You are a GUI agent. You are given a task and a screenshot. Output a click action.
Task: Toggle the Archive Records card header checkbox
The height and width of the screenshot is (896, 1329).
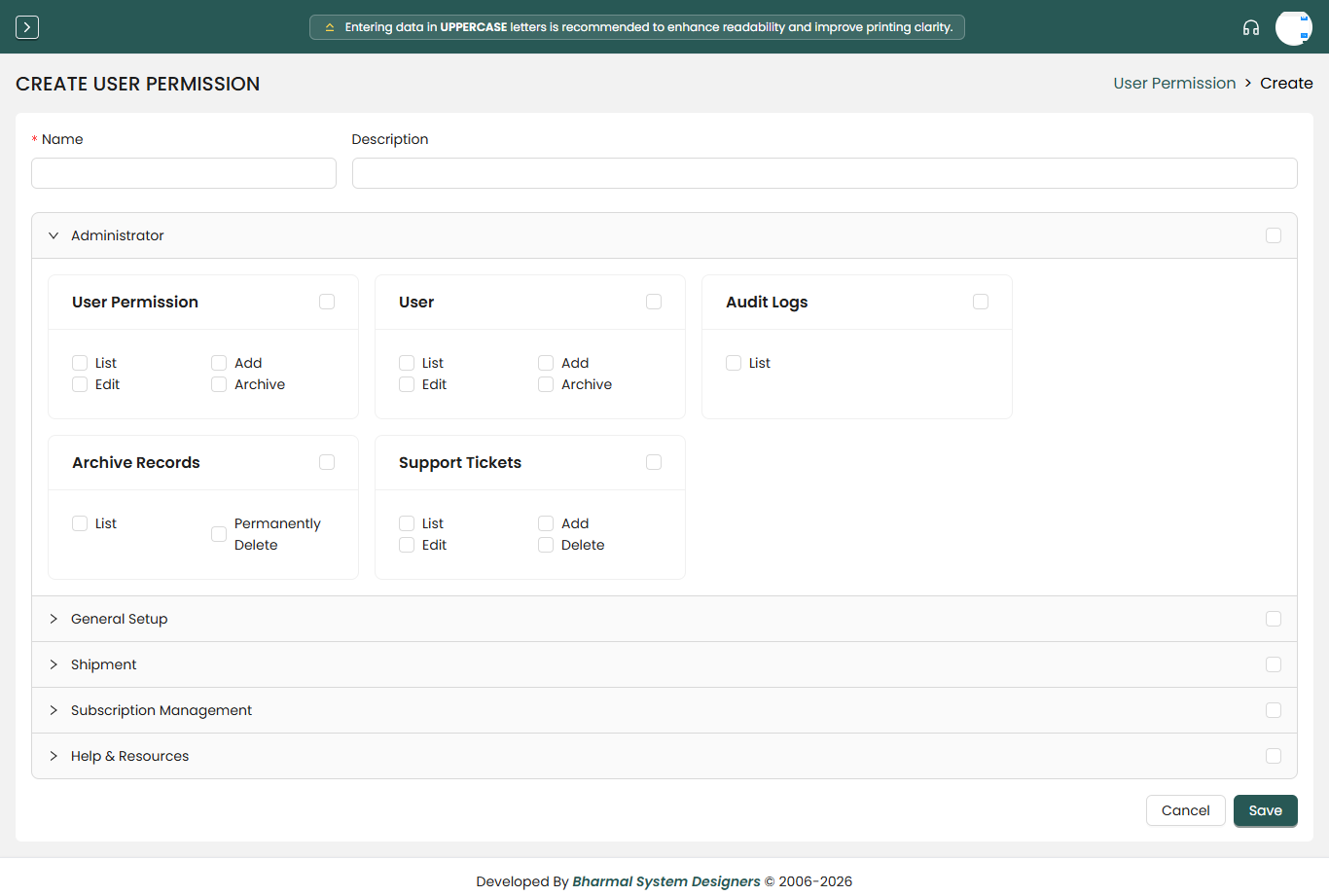(327, 462)
